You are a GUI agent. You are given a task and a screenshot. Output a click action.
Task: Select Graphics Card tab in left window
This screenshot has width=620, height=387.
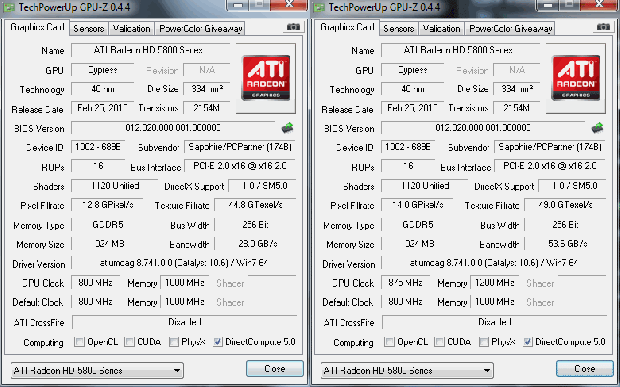click(37, 27)
